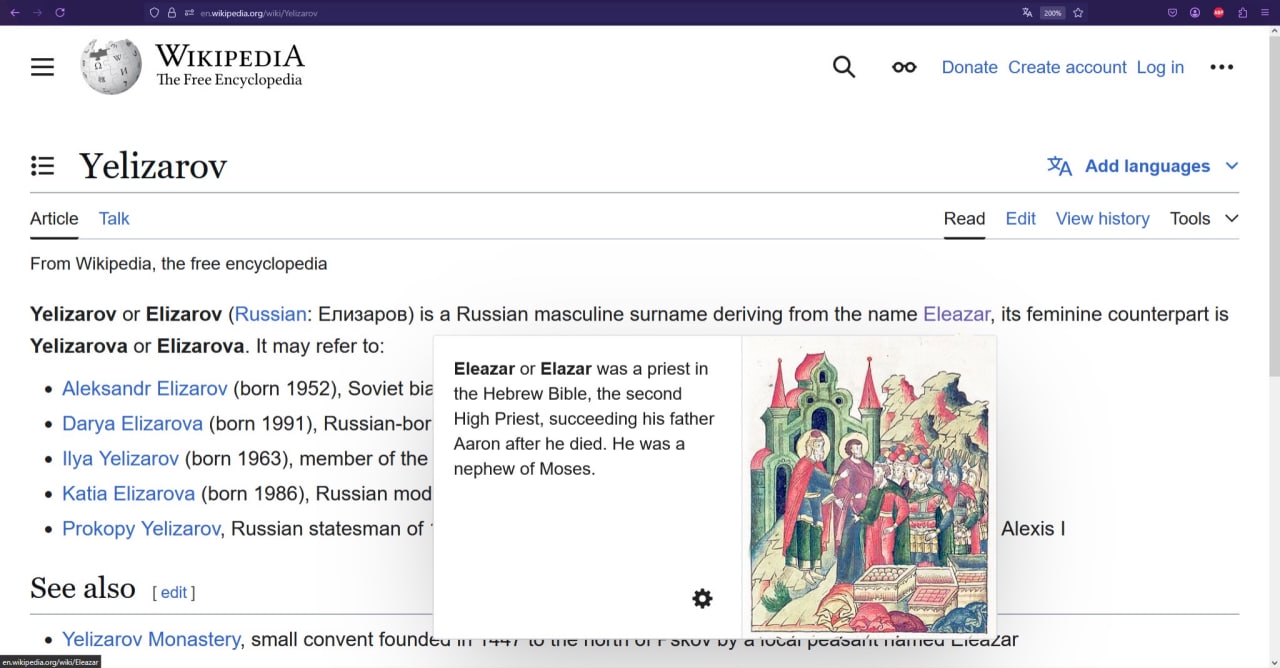The height and width of the screenshot is (668, 1280).
Task: Open the Firefox application menu
Action: (1265, 13)
